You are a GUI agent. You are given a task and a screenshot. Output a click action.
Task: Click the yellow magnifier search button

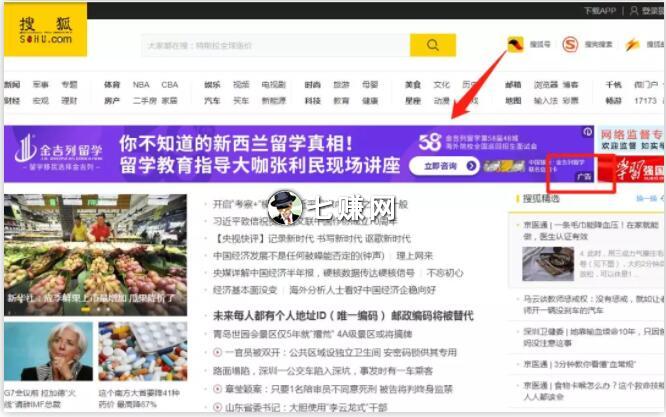(432, 45)
